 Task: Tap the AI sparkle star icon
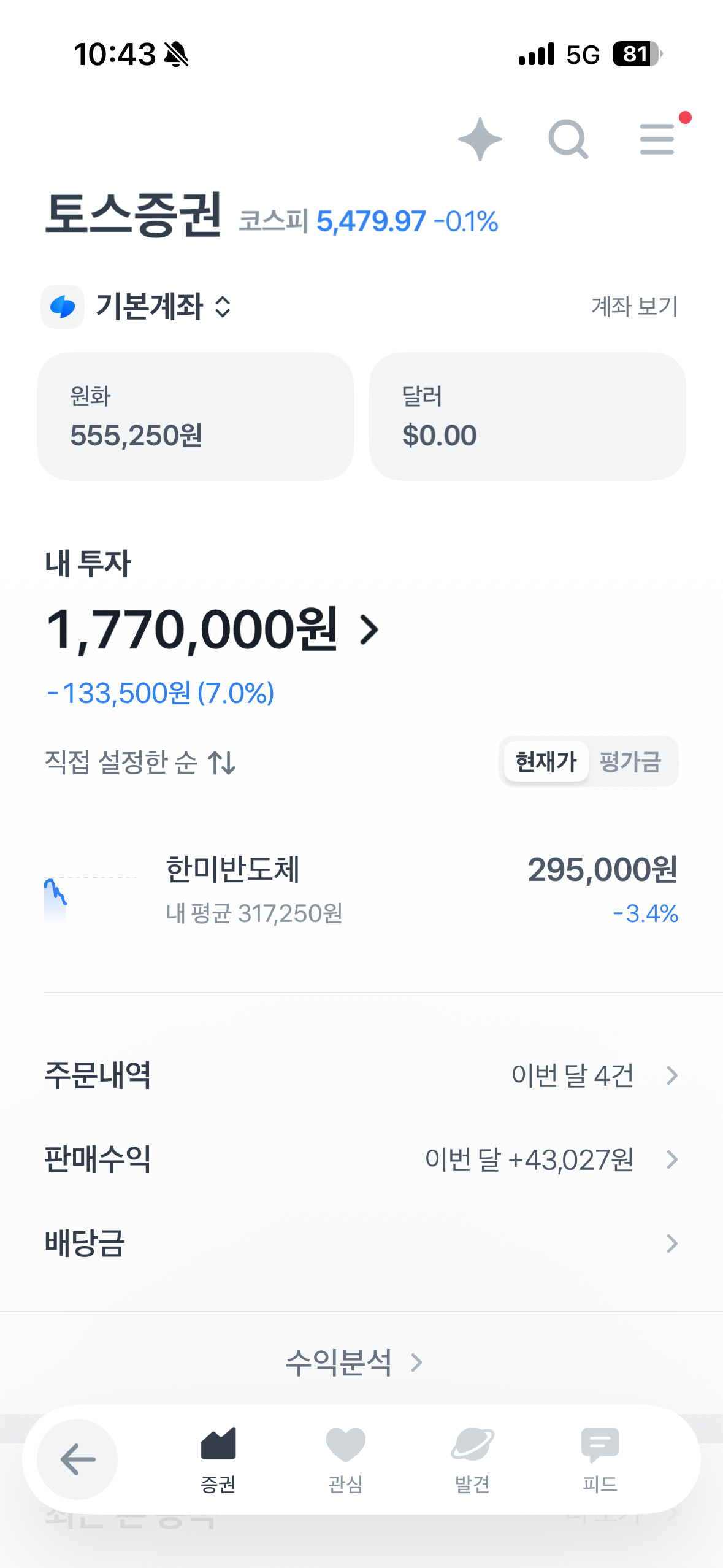pos(480,139)
